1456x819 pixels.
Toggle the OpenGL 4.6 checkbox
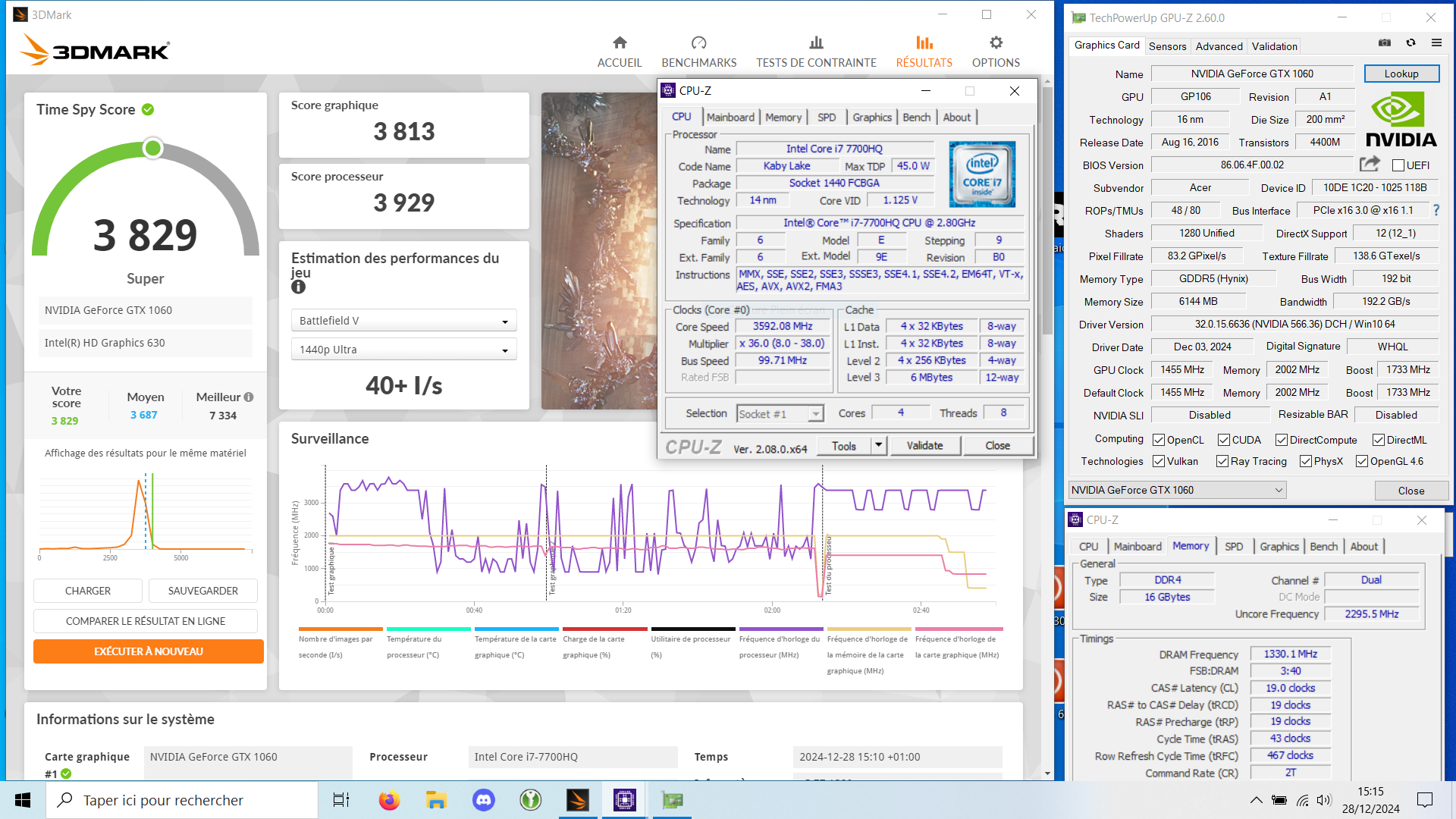pos(1362,461)
